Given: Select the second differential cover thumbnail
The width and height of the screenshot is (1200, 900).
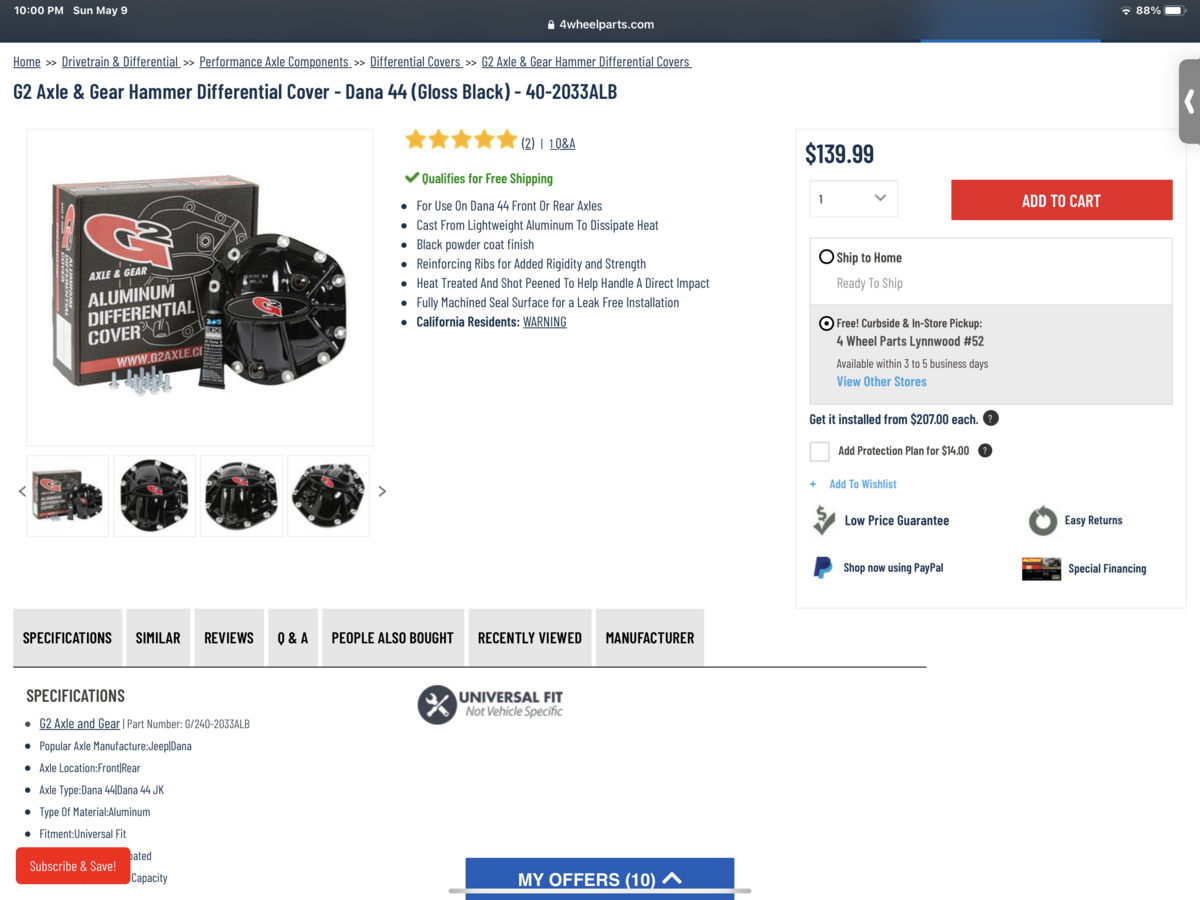Looking at the screenshot, I should point(155,496).
